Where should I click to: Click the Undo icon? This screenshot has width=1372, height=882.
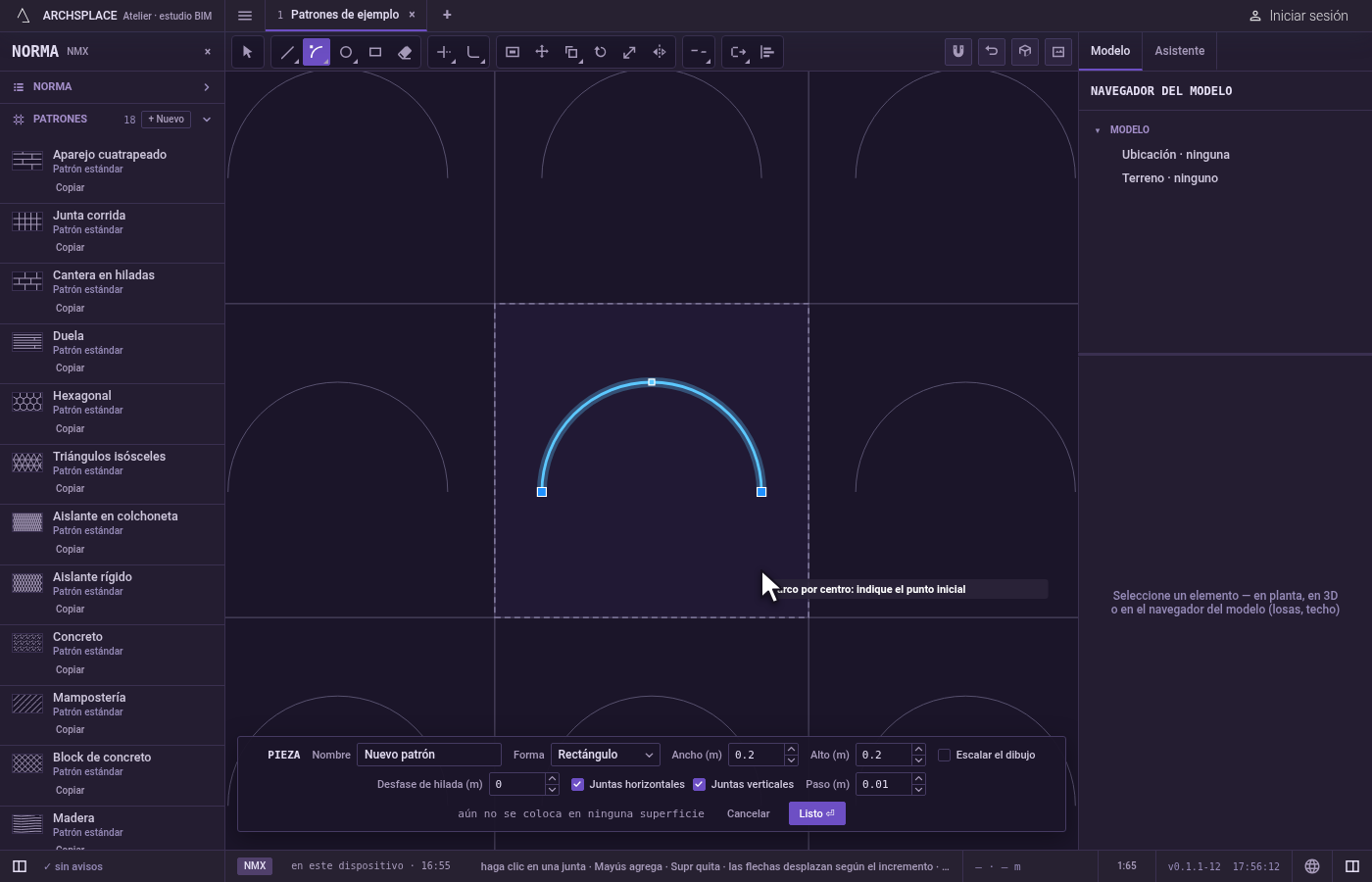coord(992,52)
